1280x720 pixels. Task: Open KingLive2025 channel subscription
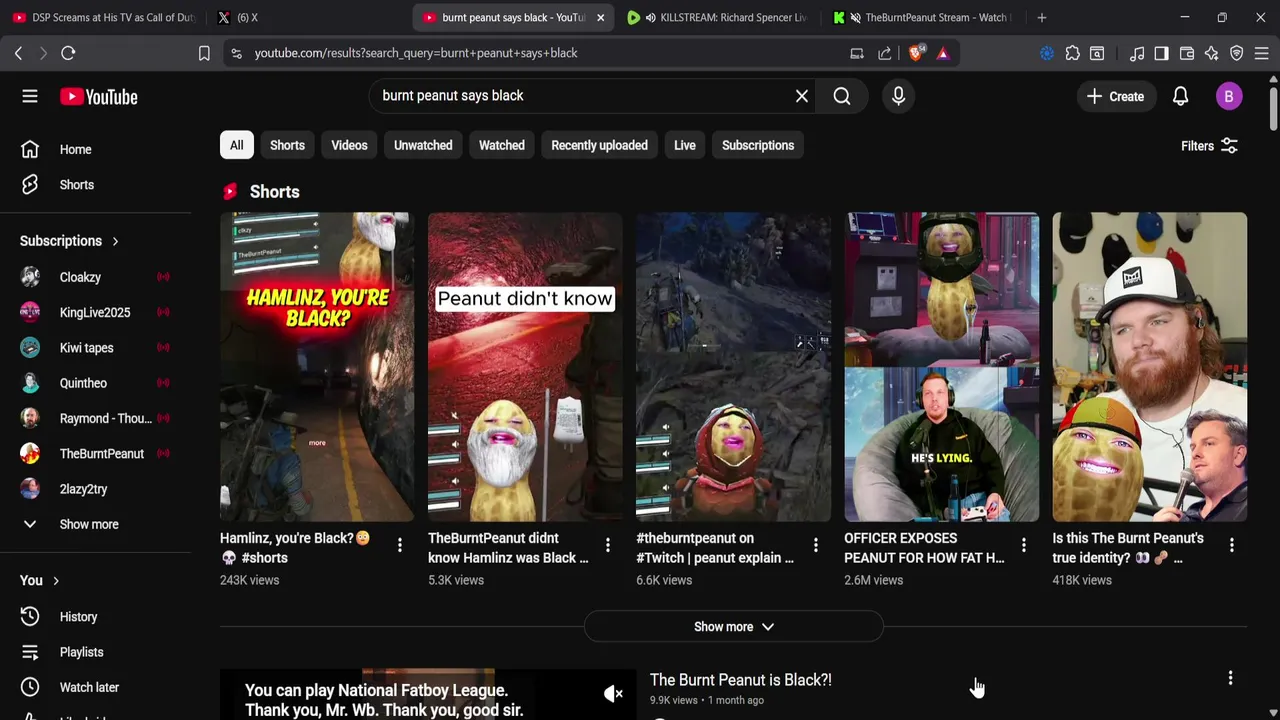(95, 312)
